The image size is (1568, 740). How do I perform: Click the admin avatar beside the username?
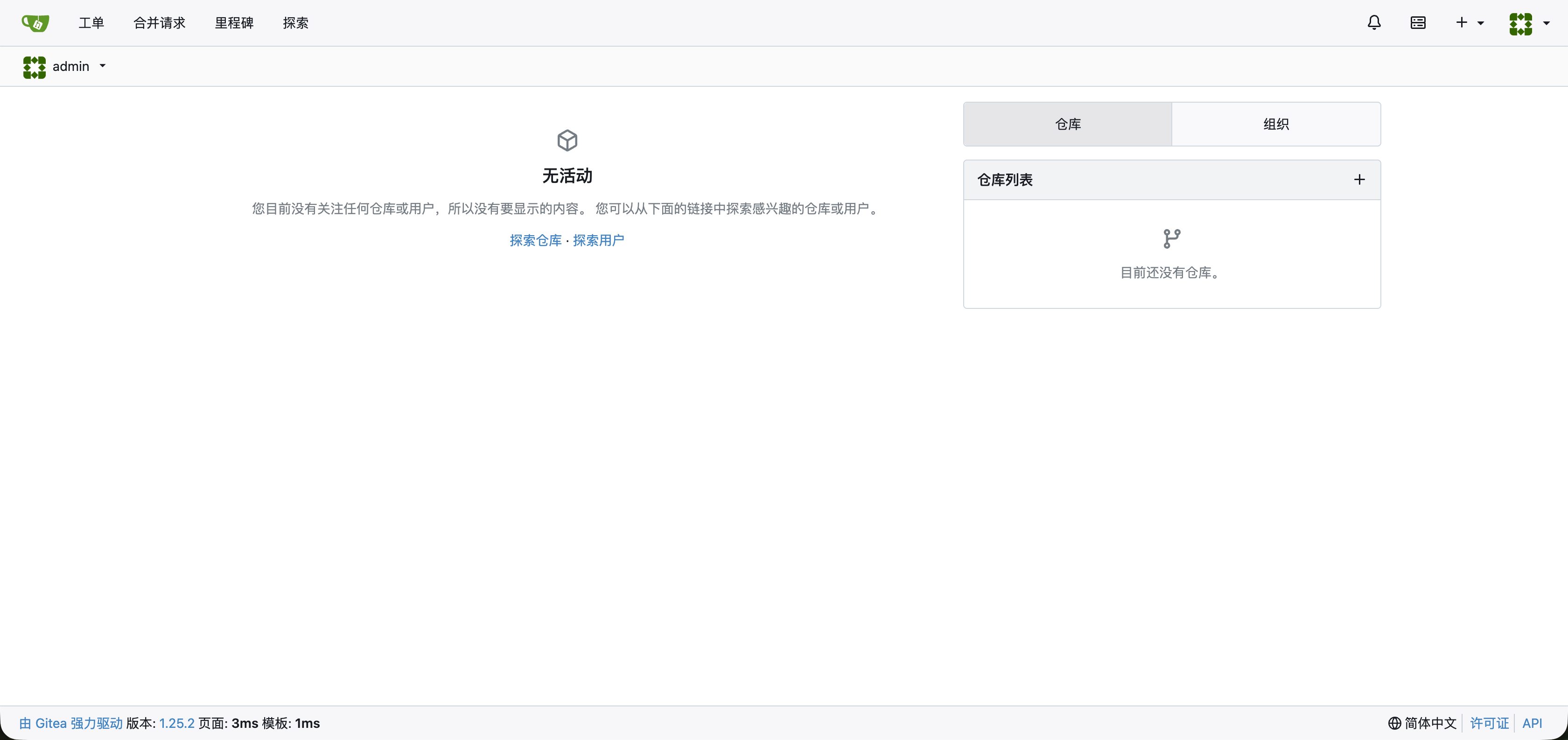pyautogui.click(x=34, y=67)
